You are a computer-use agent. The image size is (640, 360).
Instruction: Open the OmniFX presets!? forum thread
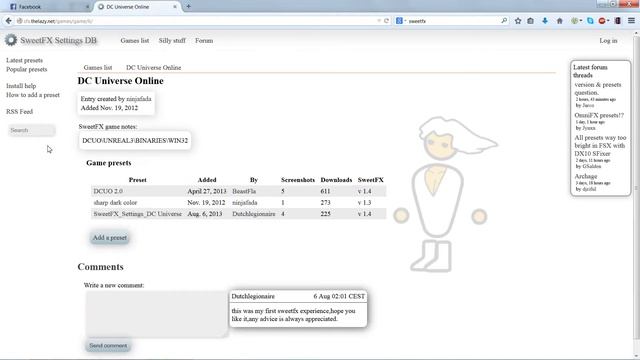click(x=599, y=116)
